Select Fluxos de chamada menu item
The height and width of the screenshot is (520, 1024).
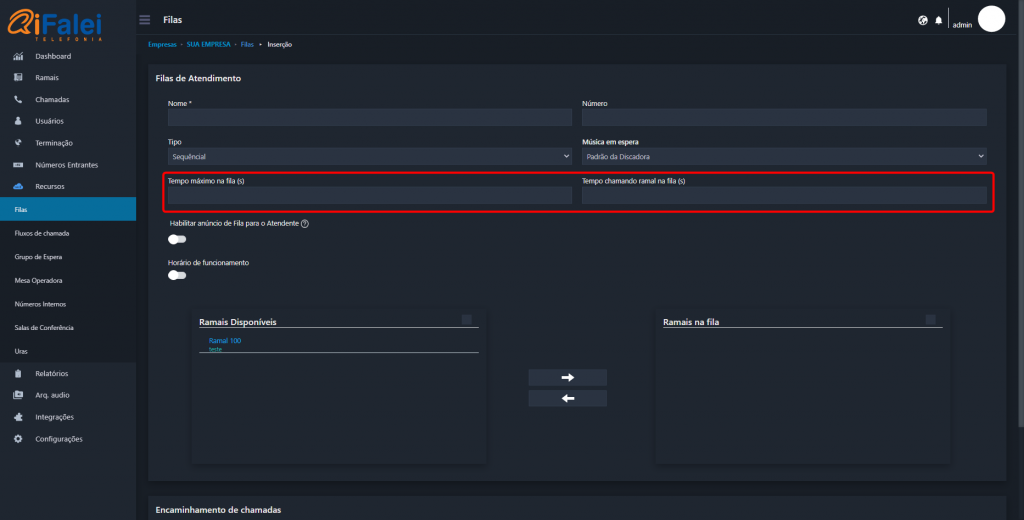point(42,233)
